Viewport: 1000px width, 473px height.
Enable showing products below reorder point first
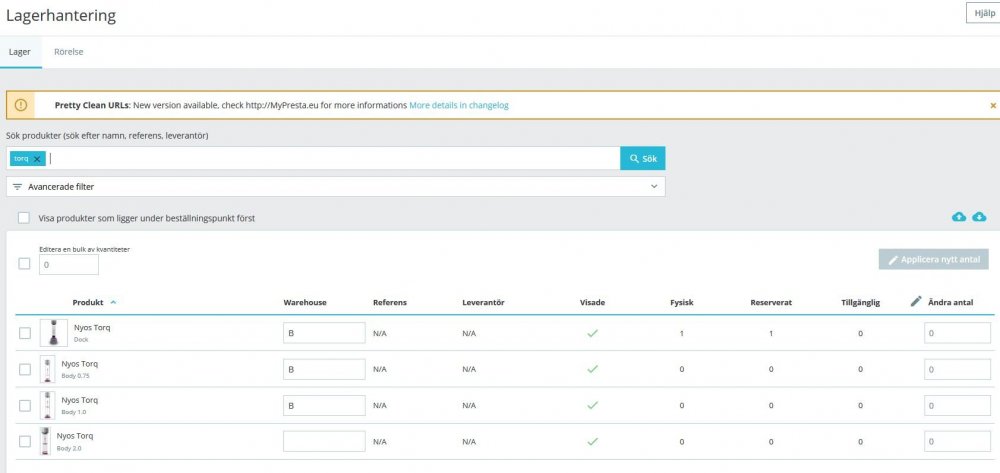[23, 218]
